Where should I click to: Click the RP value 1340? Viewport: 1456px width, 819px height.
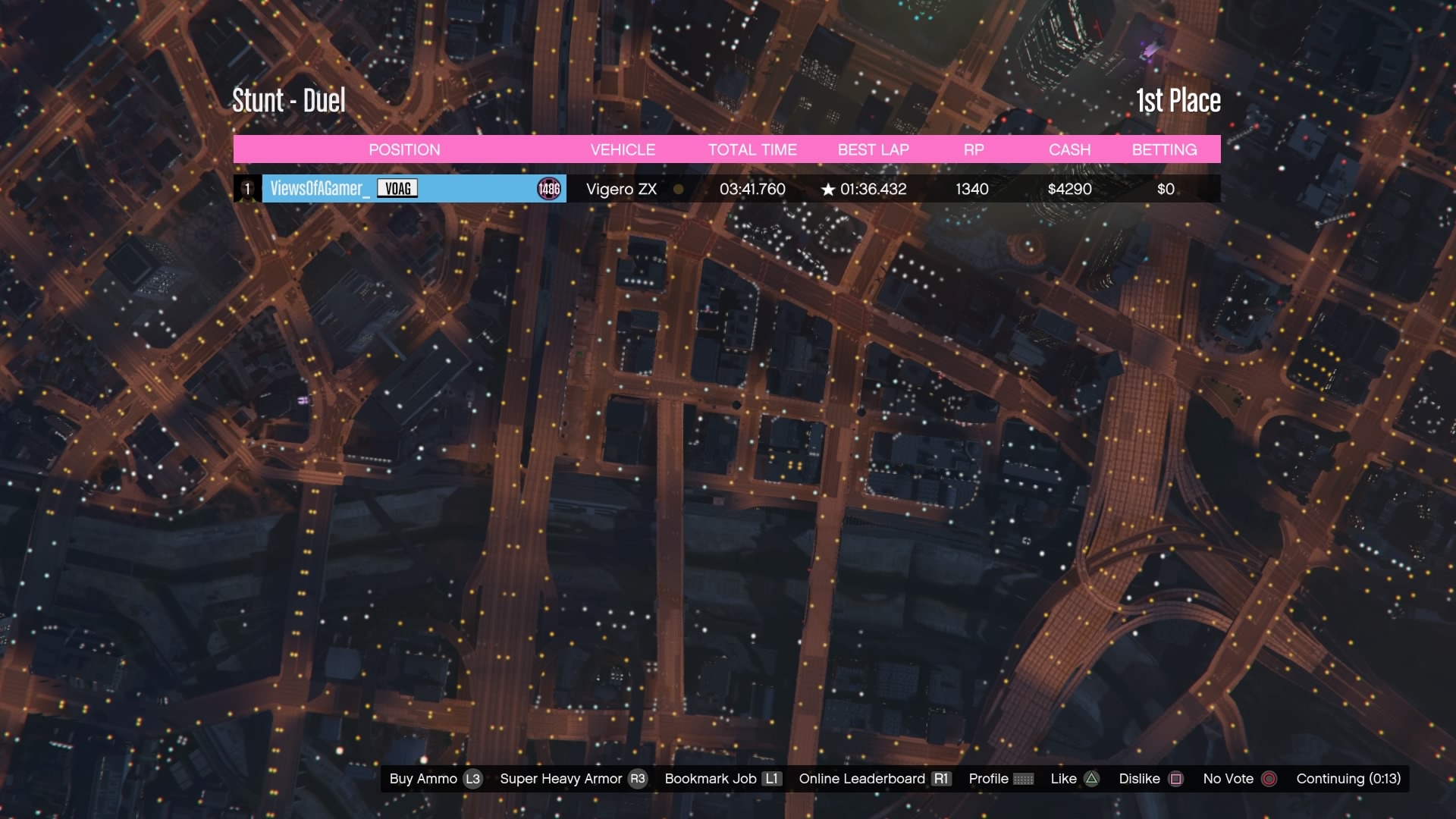[x=972, y=189]
